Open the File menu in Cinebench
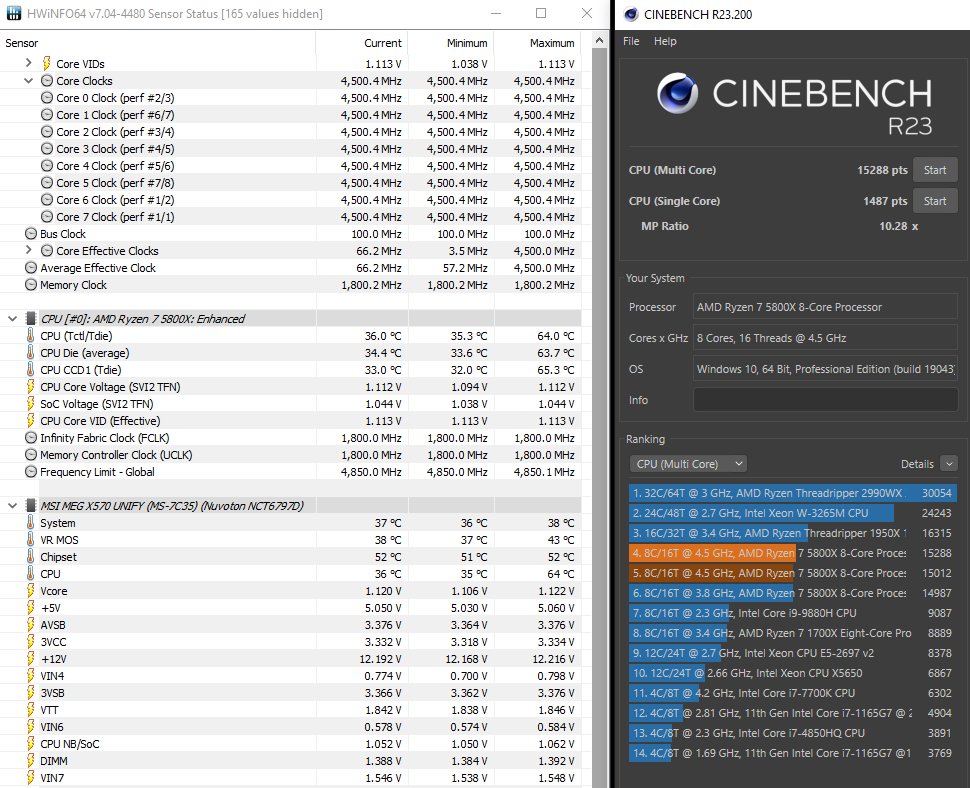970x788 pixels. (631, 41)
